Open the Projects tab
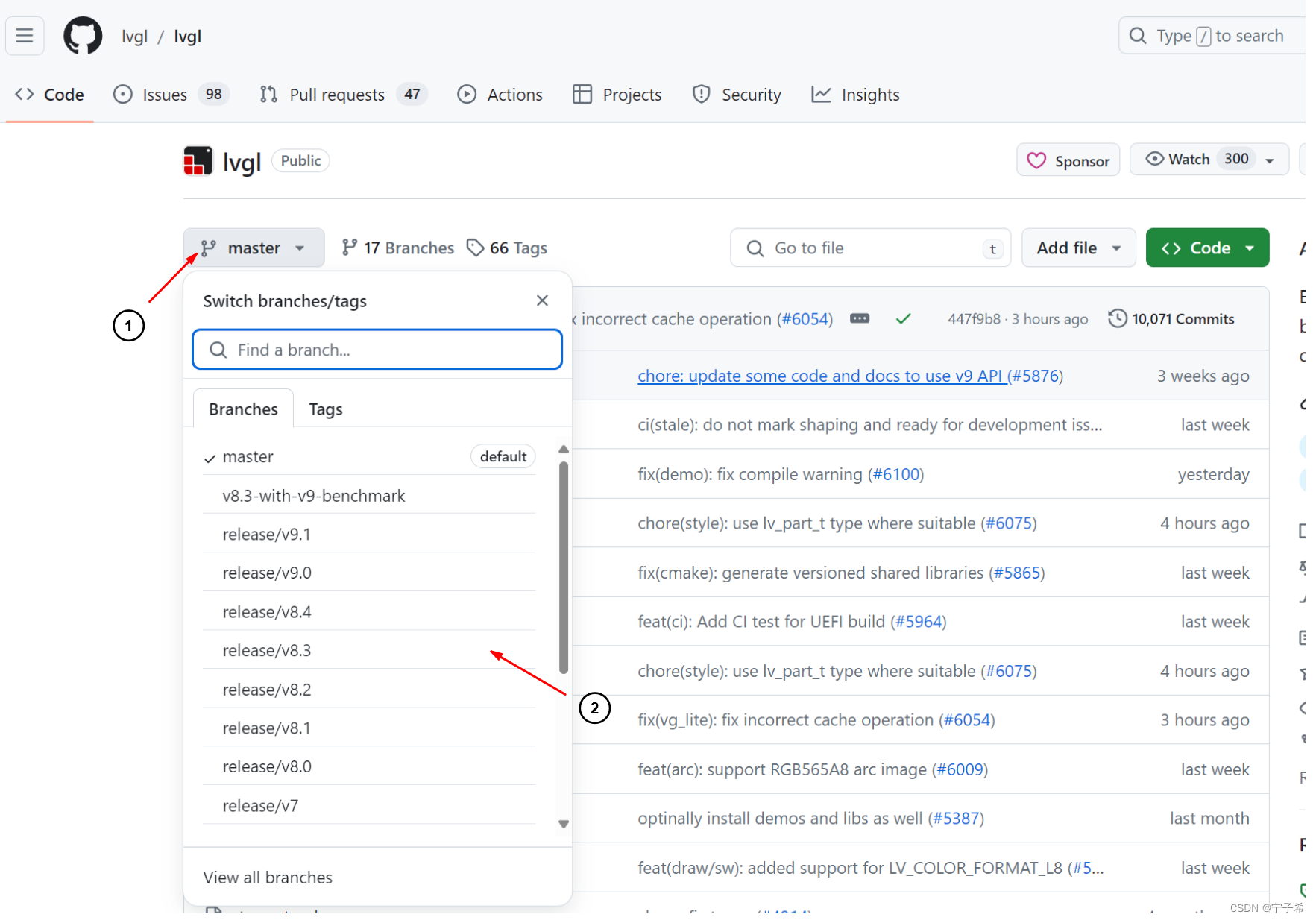Screen dimensions: 1316x920 (617, 95)
